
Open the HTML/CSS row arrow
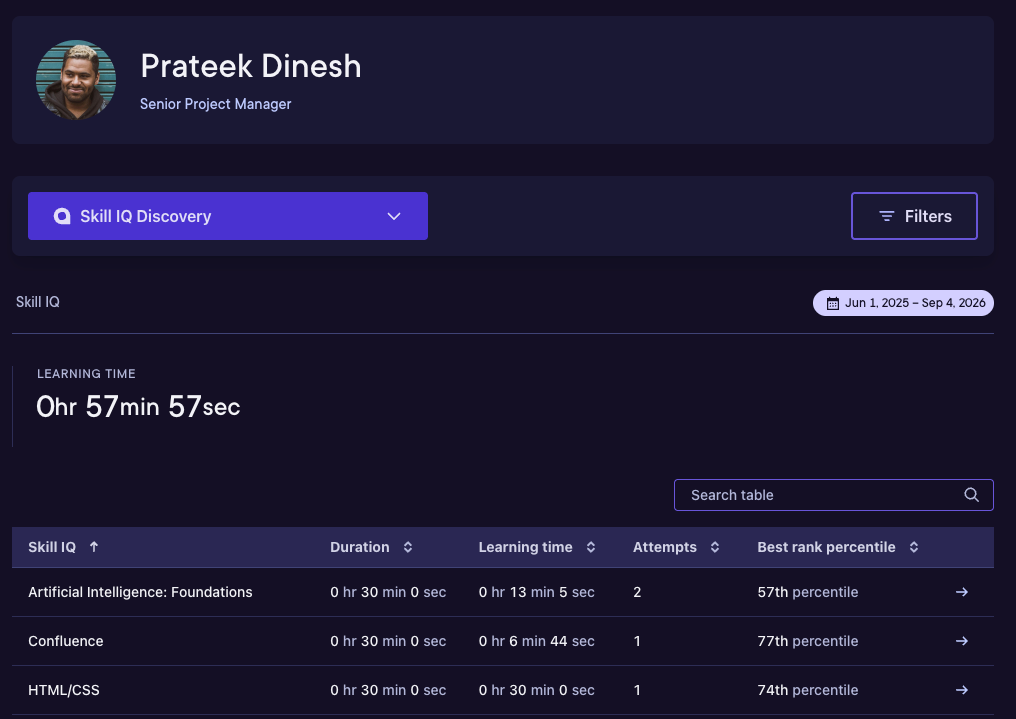pos(962,690)
